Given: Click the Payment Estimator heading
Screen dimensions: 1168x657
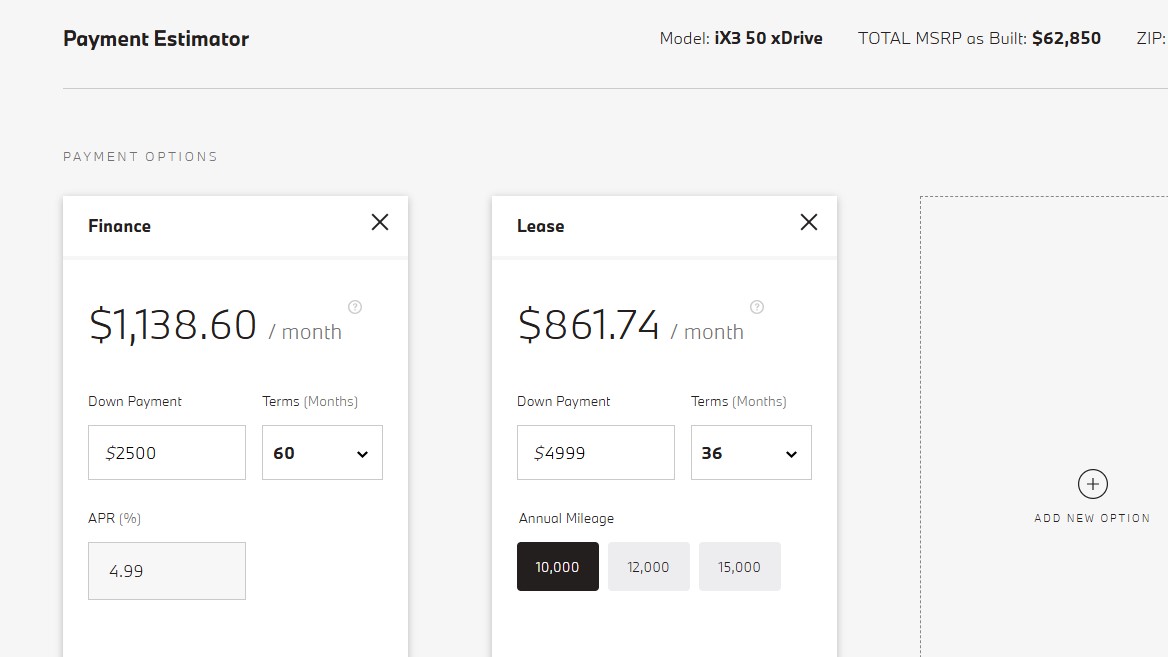Looking at the screenshot, I should [x=156, y=39].
